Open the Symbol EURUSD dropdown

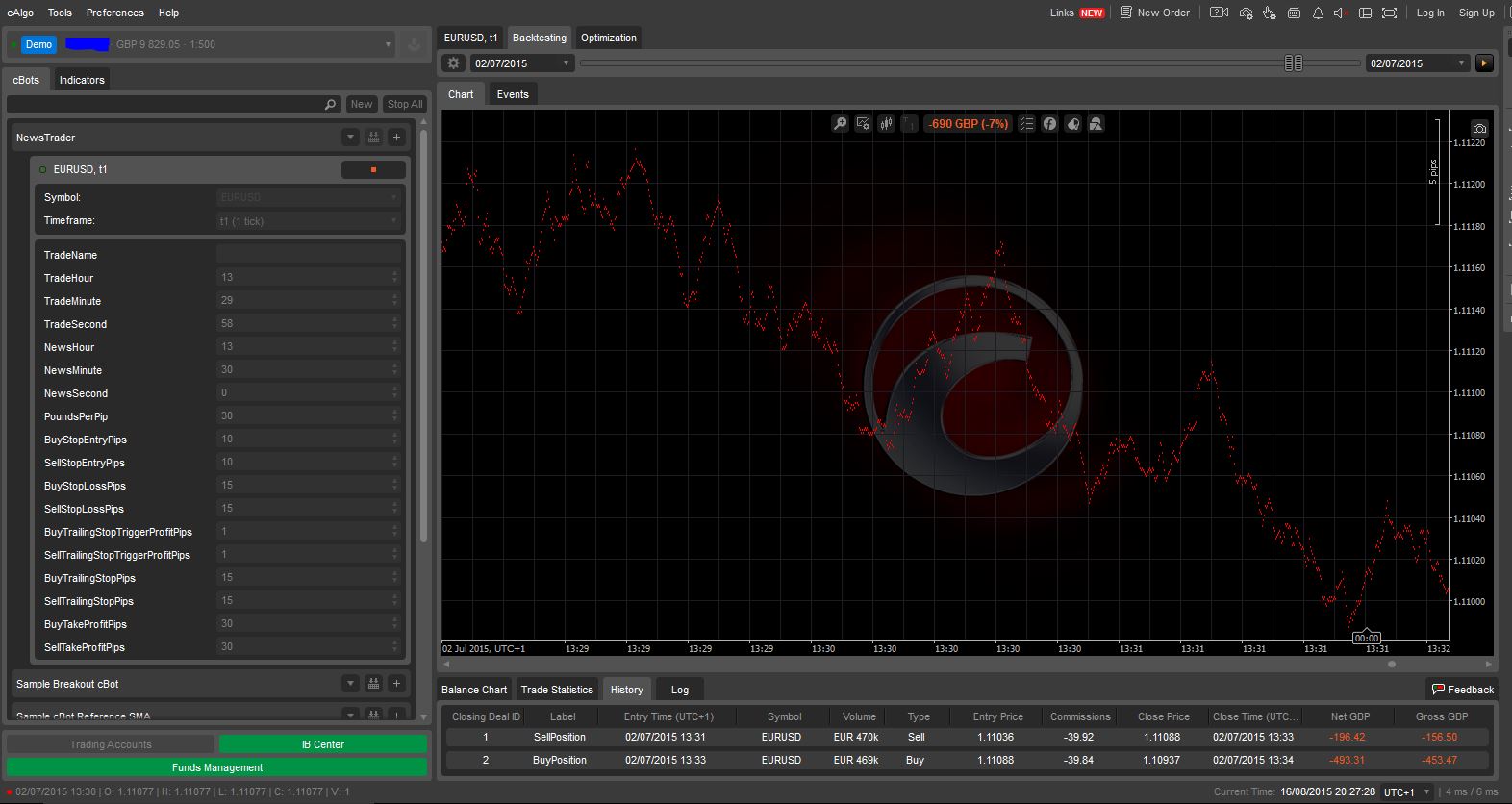[308, 197]
